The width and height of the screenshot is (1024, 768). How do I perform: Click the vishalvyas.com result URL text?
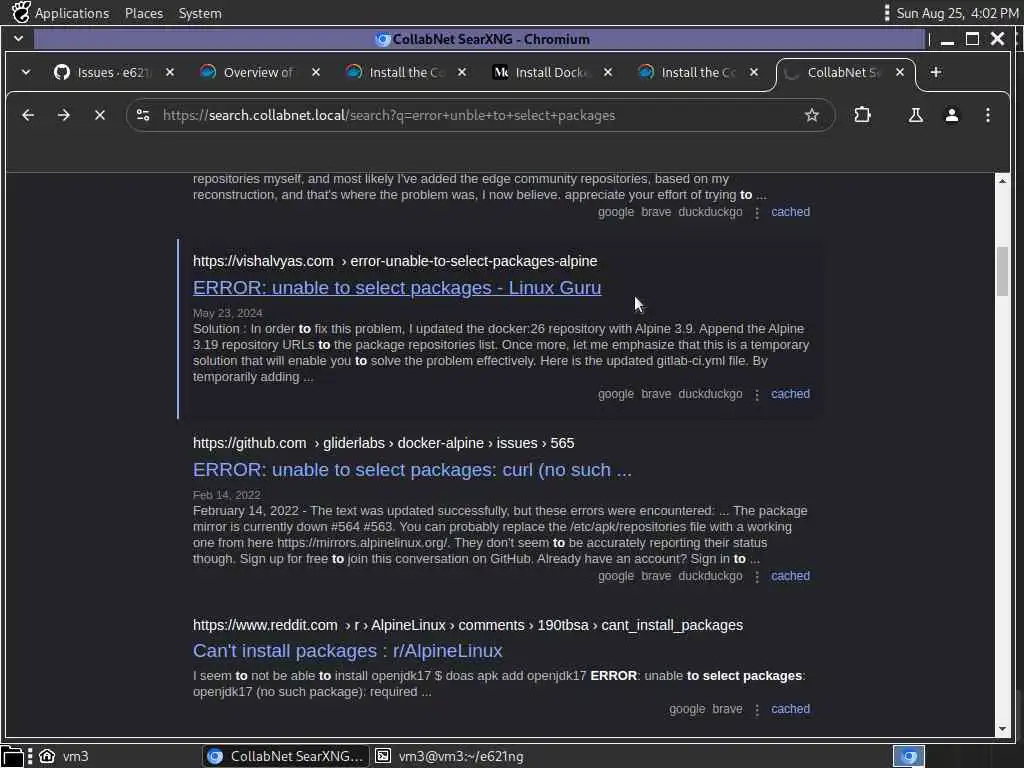tap(394, 261)
